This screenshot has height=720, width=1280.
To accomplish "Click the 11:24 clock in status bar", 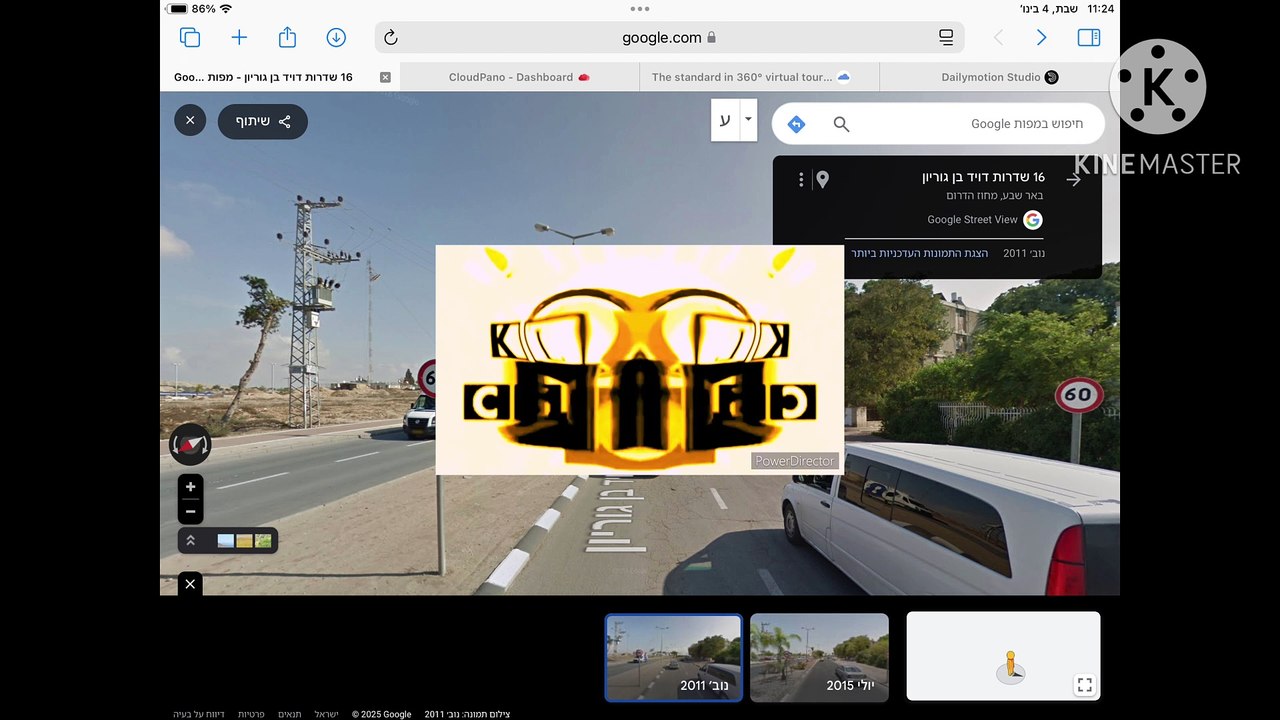I will pyautogui.click(x=1101, y=8).
